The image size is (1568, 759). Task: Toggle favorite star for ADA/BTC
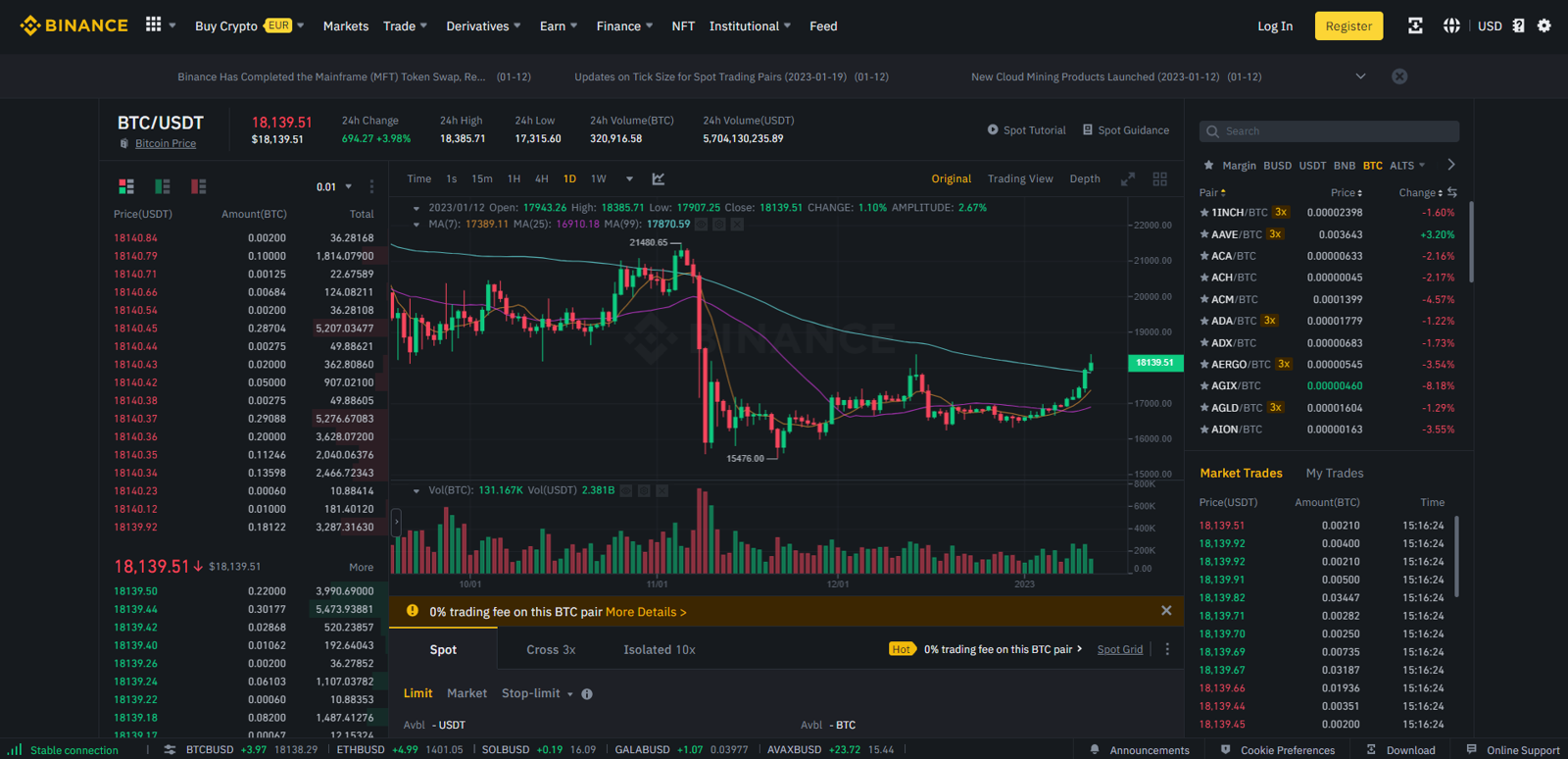1204,321
